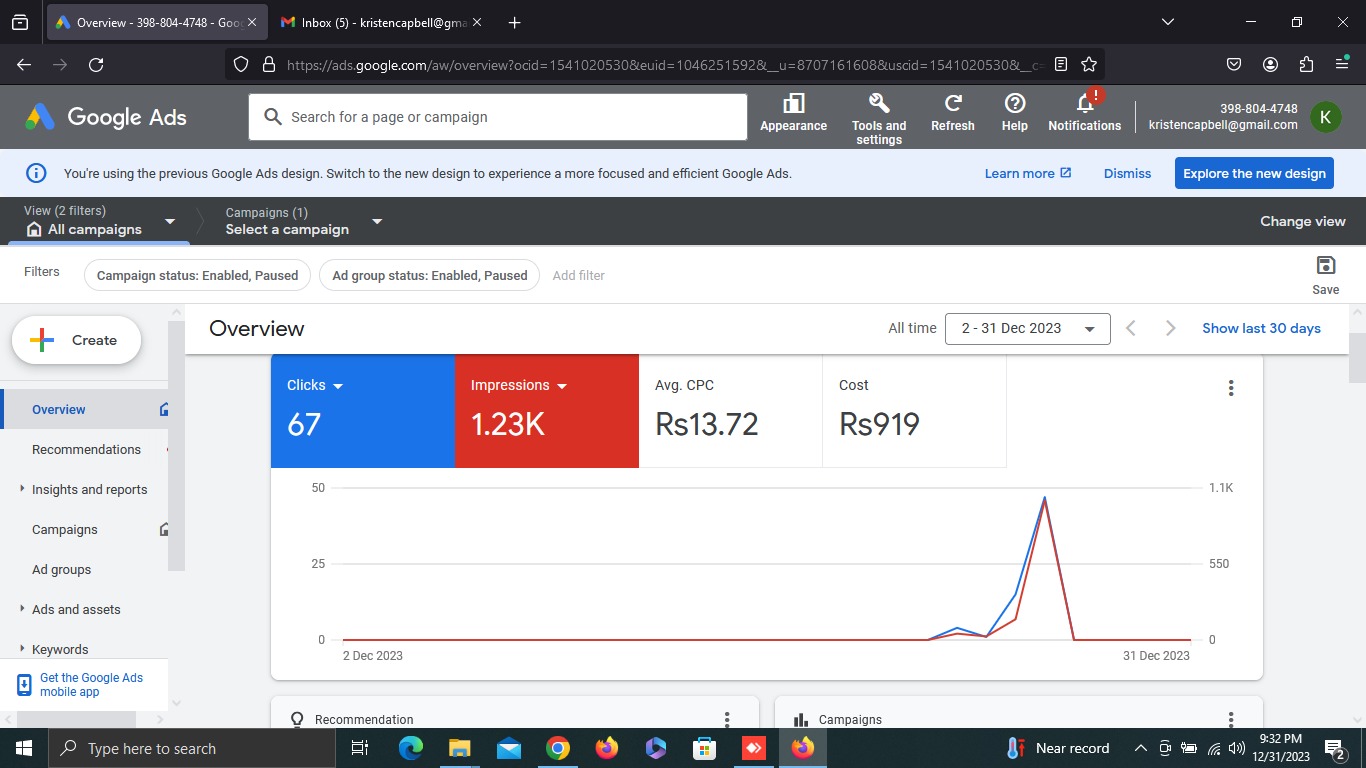Open the Appearance settings icon
This screenshot has width=1366, height=768.
point(793,104)
